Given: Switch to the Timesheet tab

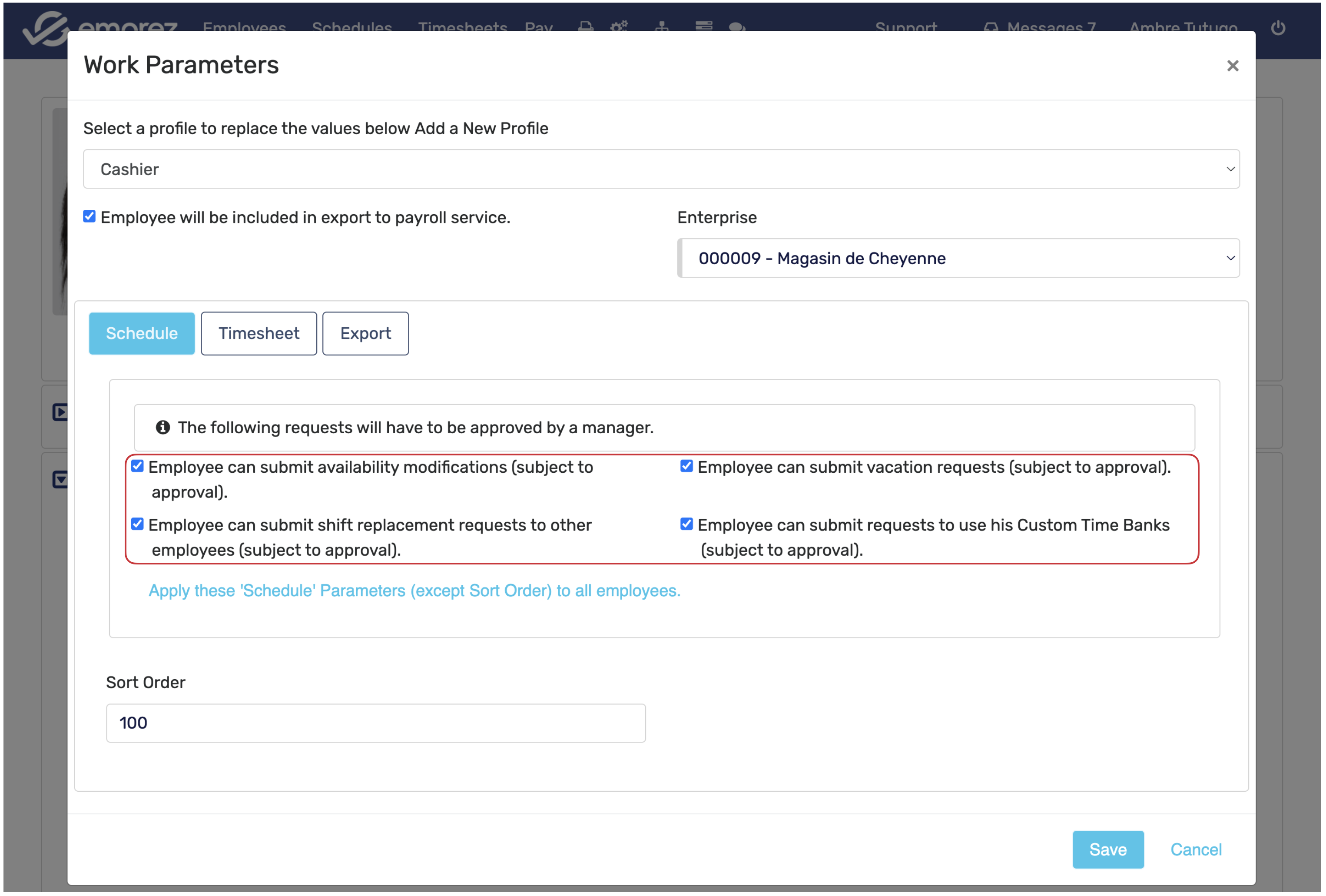Looking at the screenshot, I should click(x=259, y=333).
